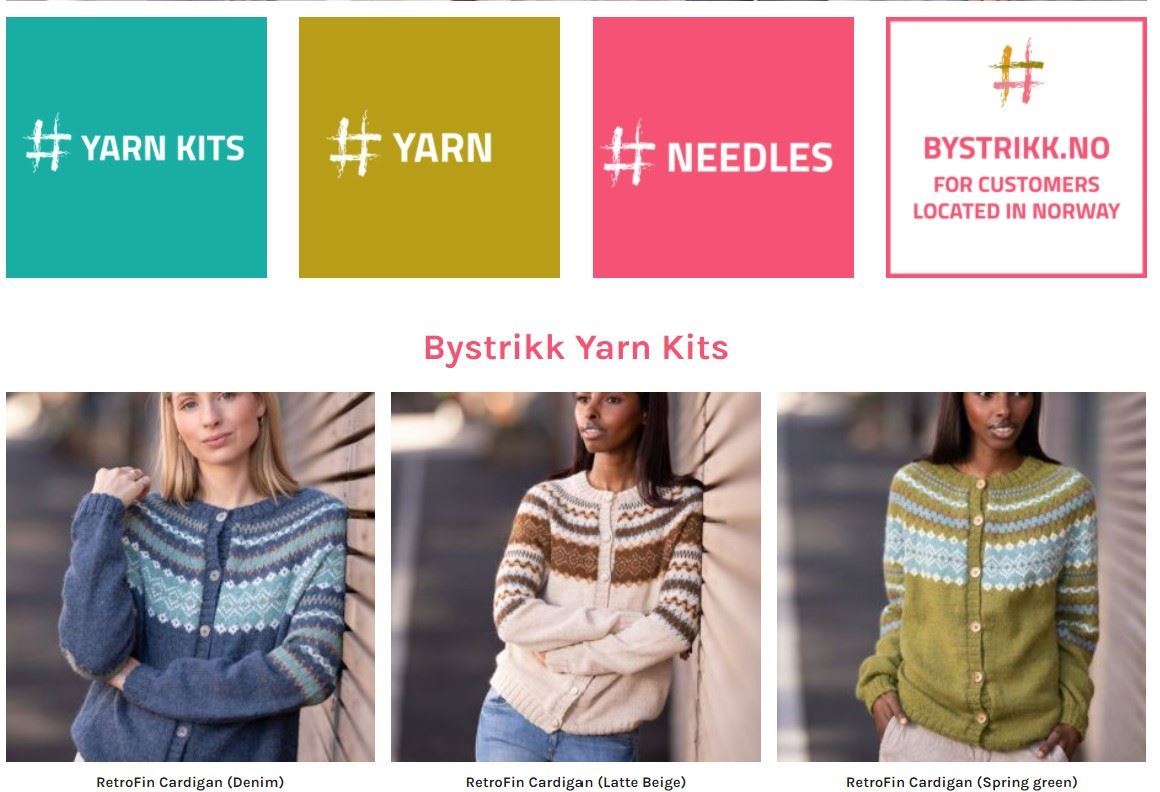Open the Needles category label

(x=750, y=158)
